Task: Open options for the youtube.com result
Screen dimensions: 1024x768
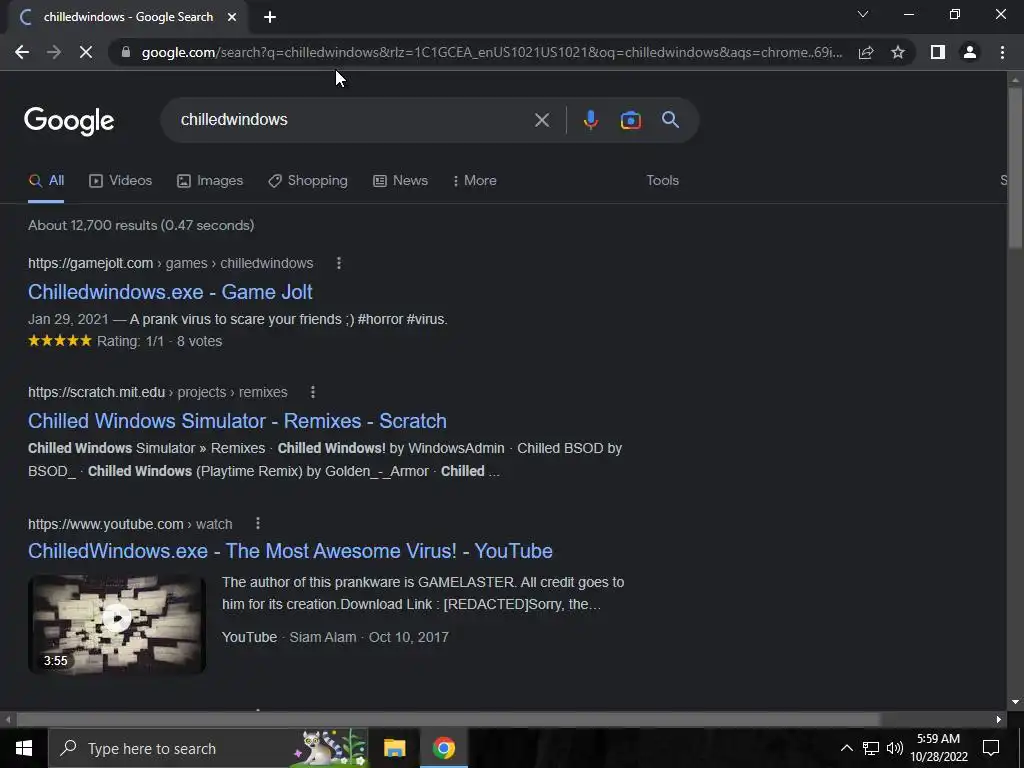Action: click(x=258, y=524)
